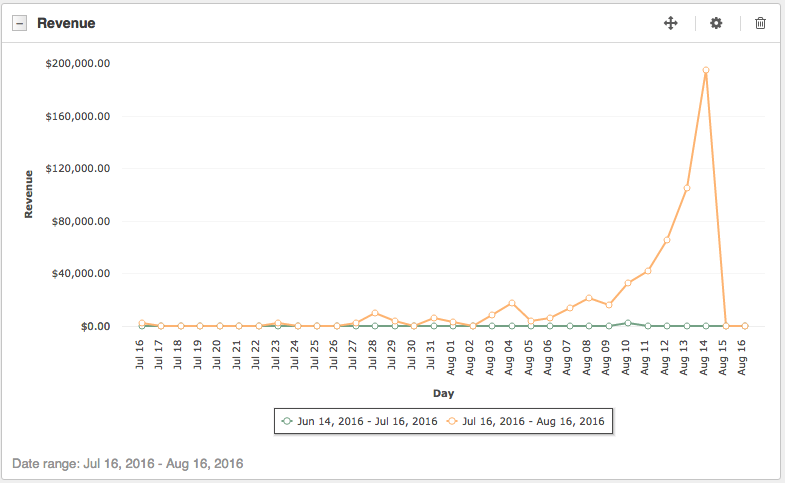Click the green legend marker icon

pyautogui.click(x=287, y=421)
